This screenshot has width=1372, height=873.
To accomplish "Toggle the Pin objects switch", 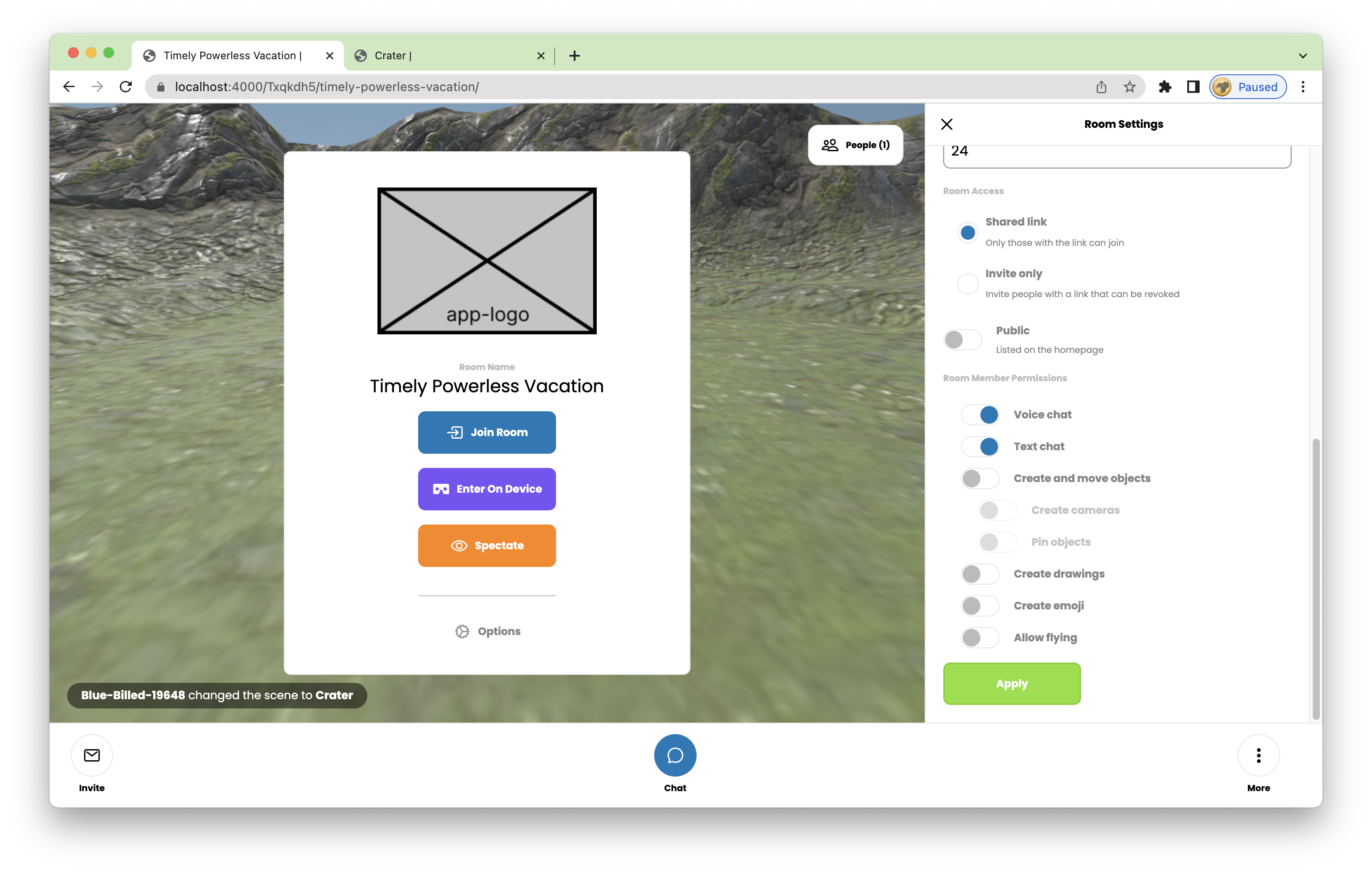I will point(998,542).
